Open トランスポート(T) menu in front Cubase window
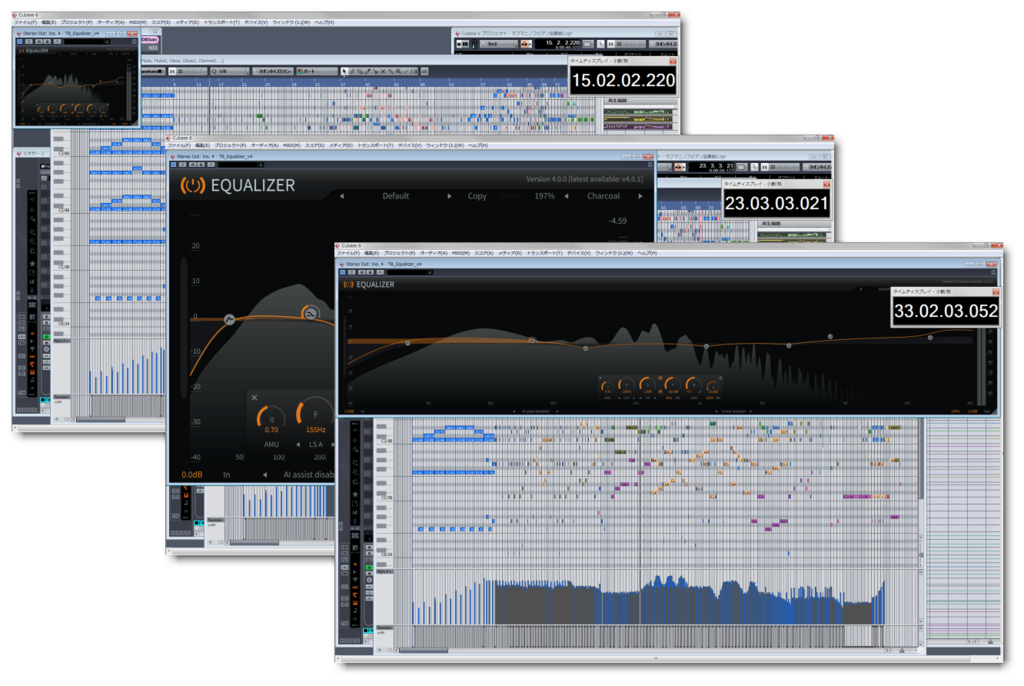 (x=544, y=253)
